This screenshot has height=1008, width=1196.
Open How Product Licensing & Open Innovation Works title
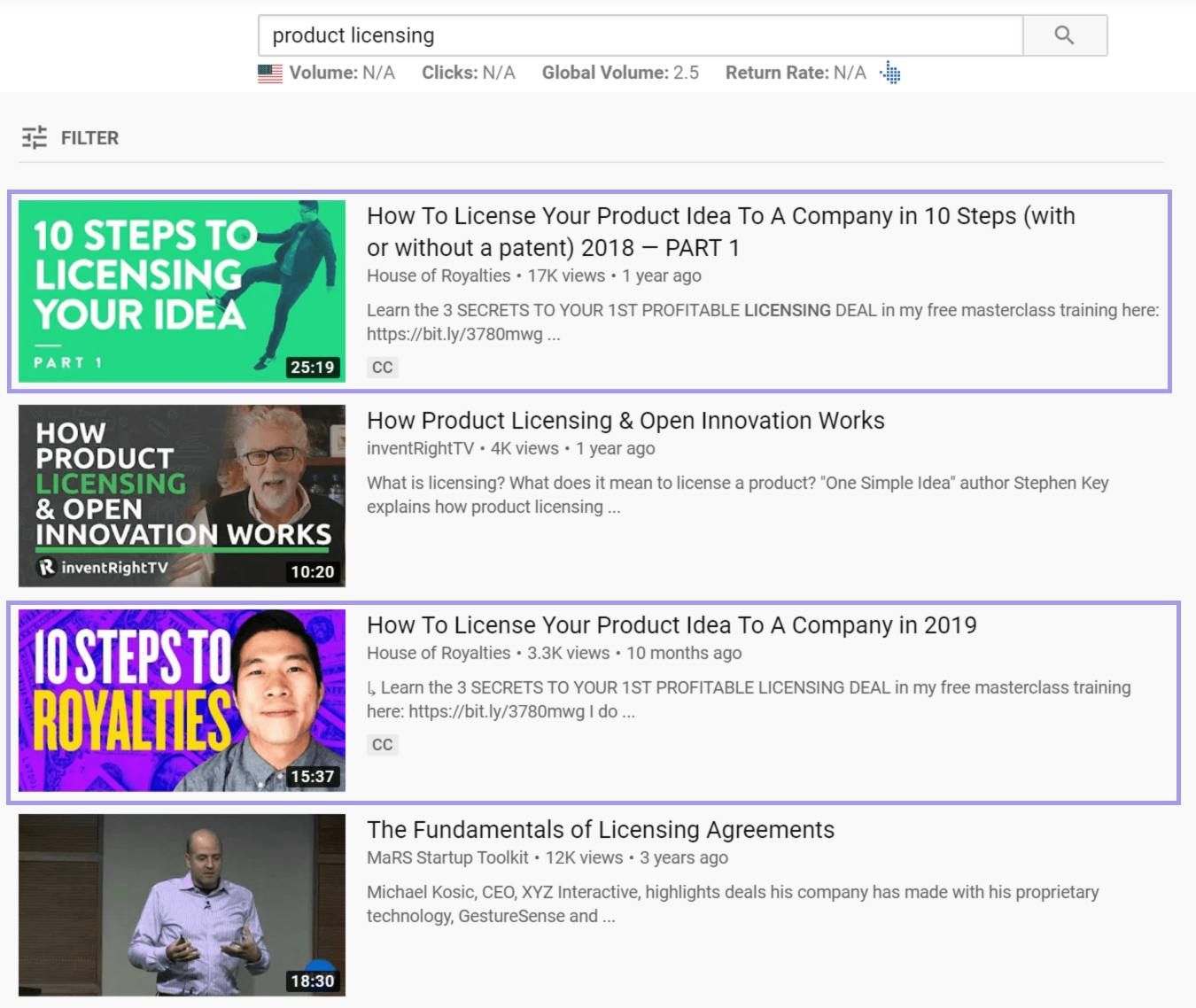pos(625,421)
